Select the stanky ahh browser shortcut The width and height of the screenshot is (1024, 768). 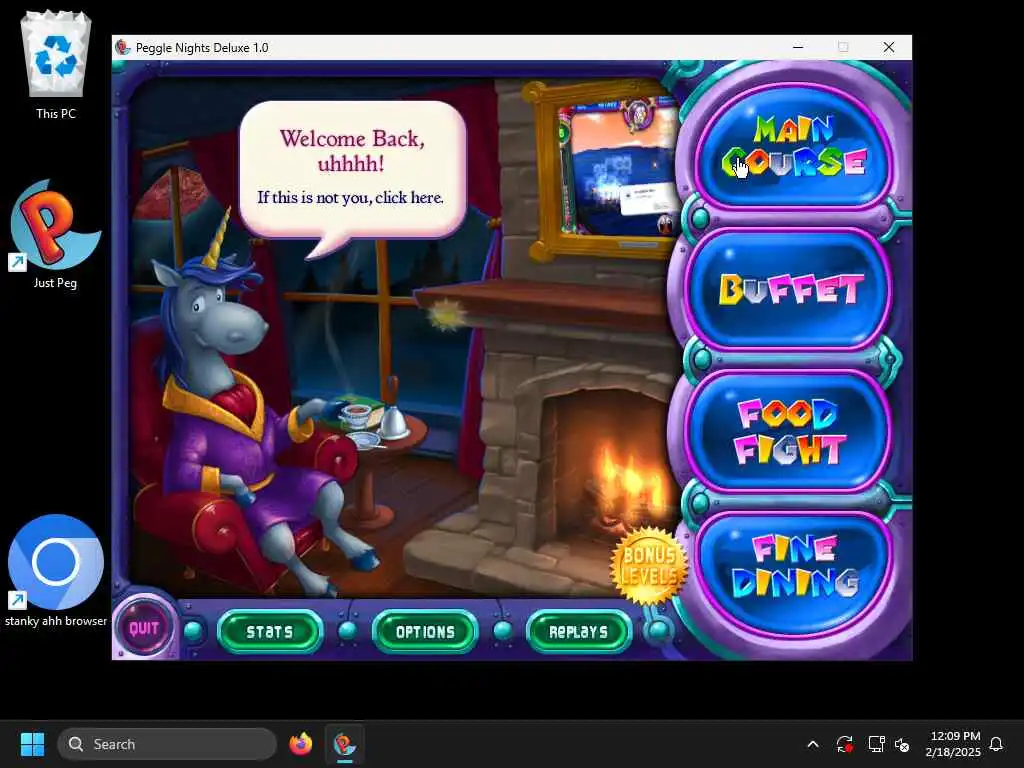click(x=56, y=571)
